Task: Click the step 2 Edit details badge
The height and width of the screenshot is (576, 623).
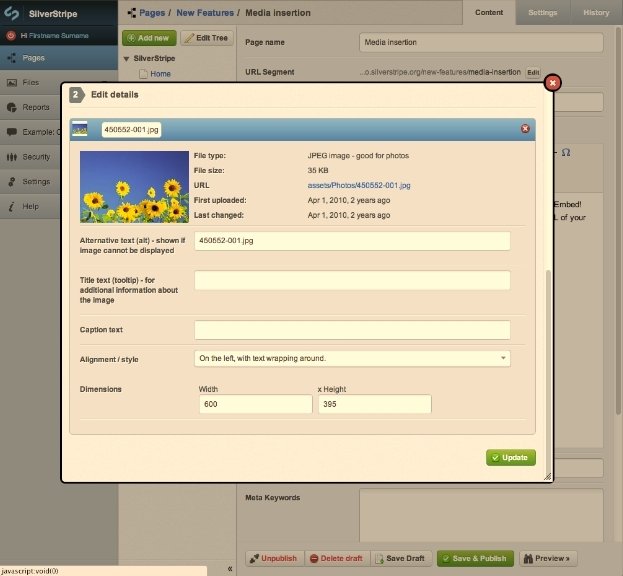Action: click(x=77, y=95)
